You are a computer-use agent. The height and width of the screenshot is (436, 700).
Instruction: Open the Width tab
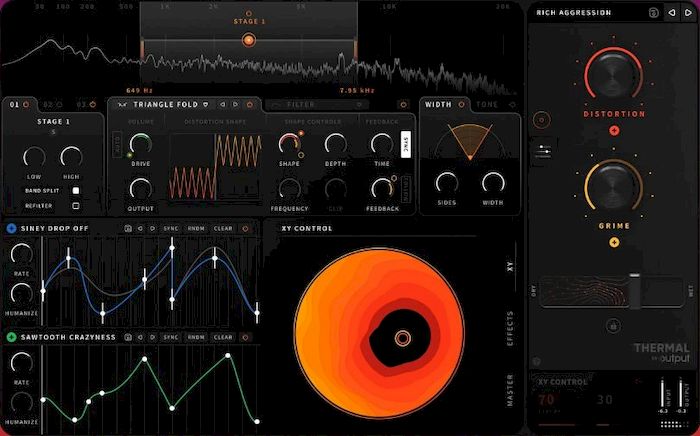(x=438, y=104)
